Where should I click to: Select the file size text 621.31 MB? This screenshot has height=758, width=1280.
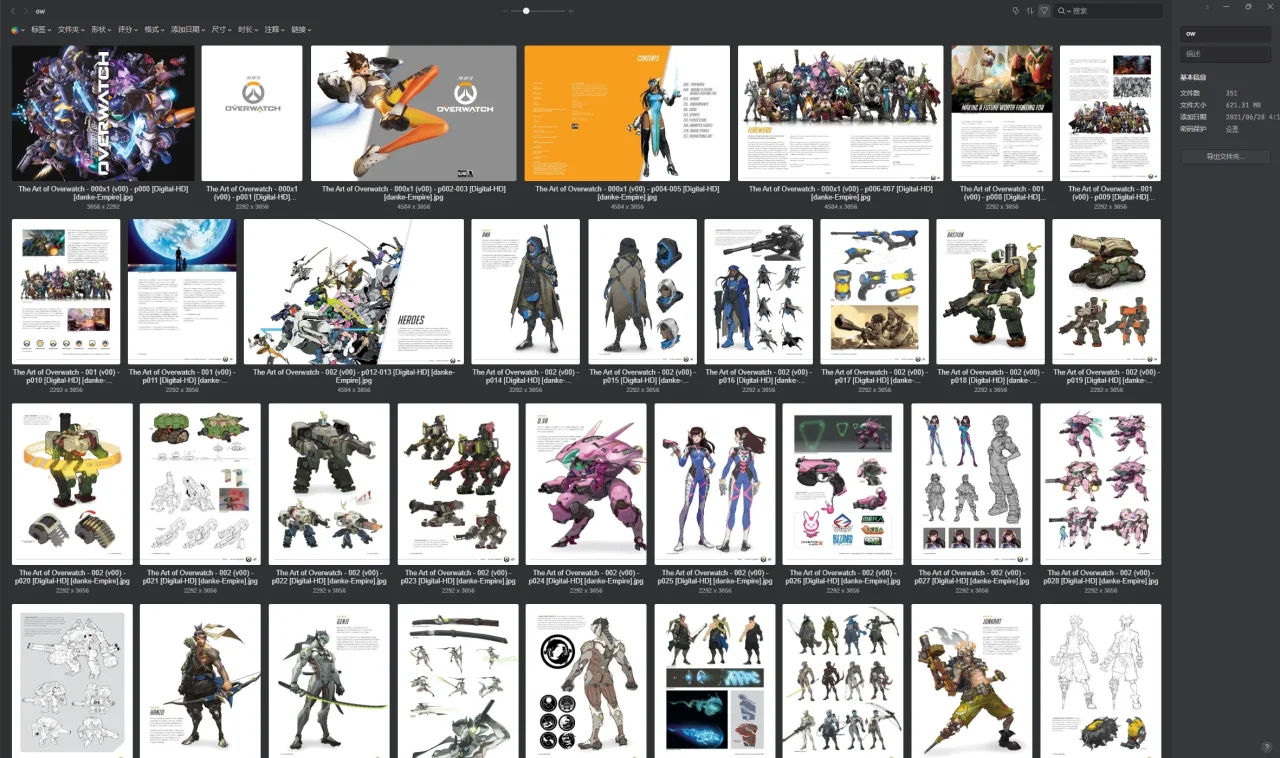coord(1243,105)
